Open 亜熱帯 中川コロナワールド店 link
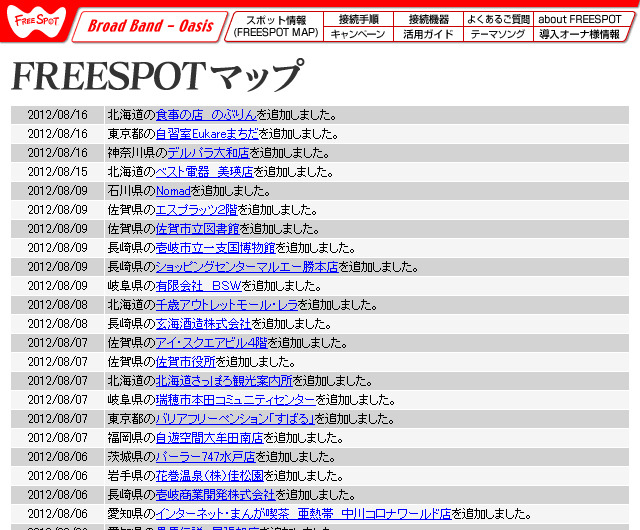This screenshot has height=530, width=640. click(x=303, y=514)
